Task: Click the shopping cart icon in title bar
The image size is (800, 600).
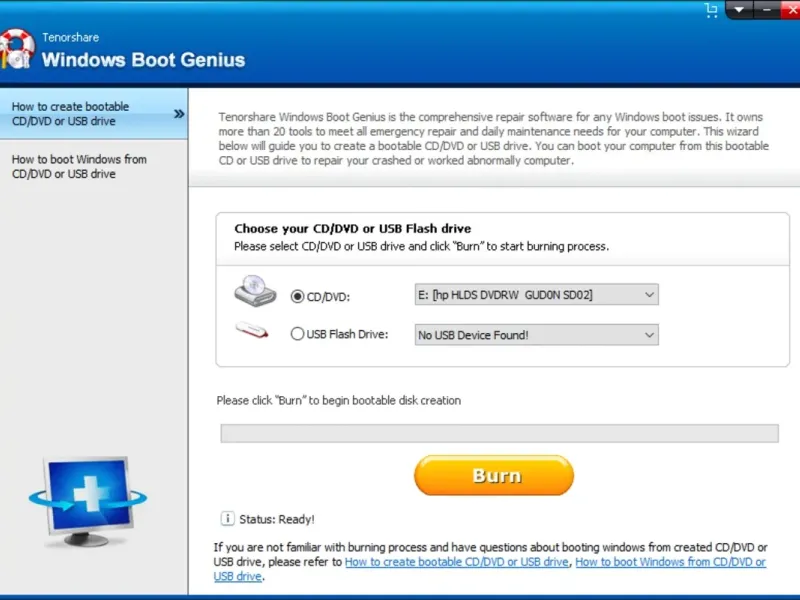Action: [711, 10]
